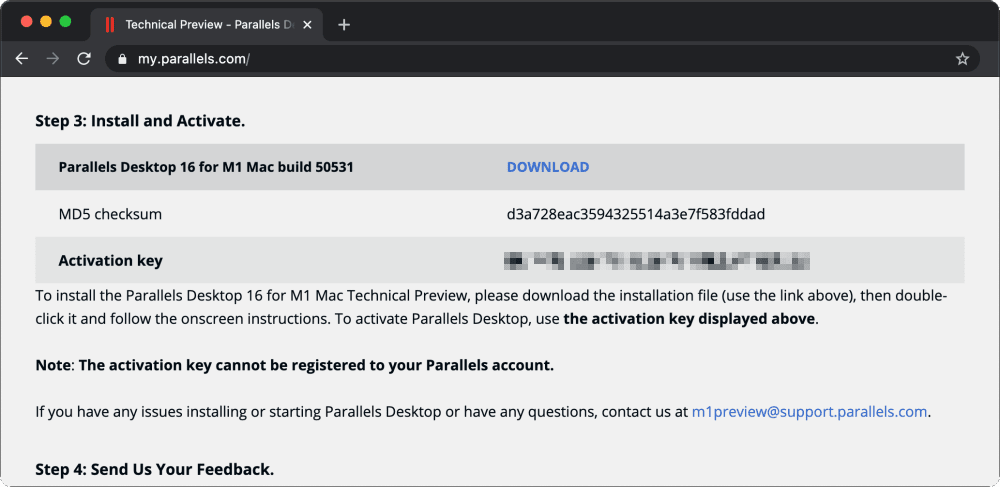Reload the page with the refresh icon
The width and height of the screenshot is (1000, 487).
tap(84, 59)
